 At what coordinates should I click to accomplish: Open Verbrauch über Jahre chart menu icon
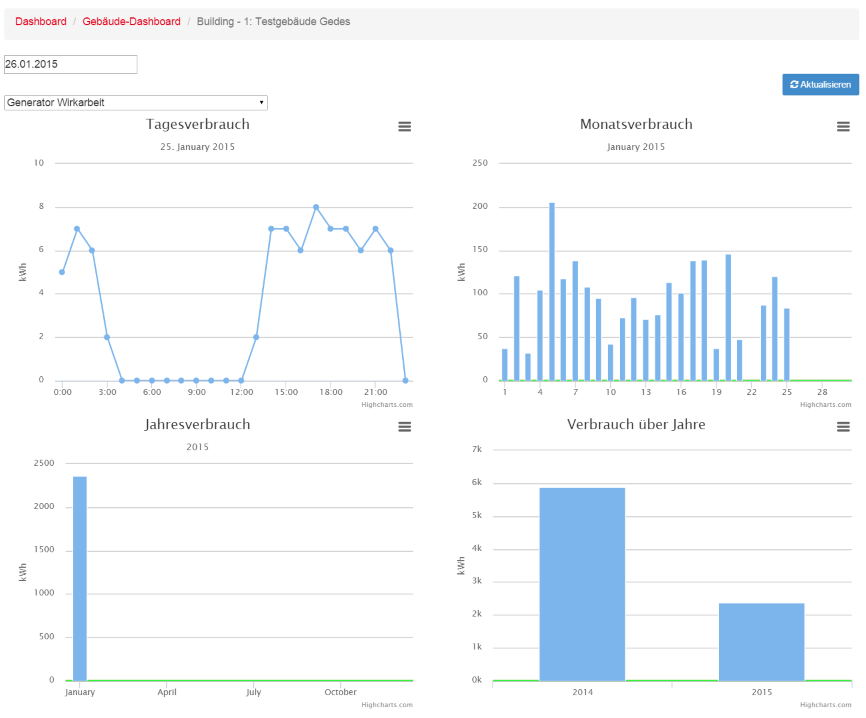point(843,427)
